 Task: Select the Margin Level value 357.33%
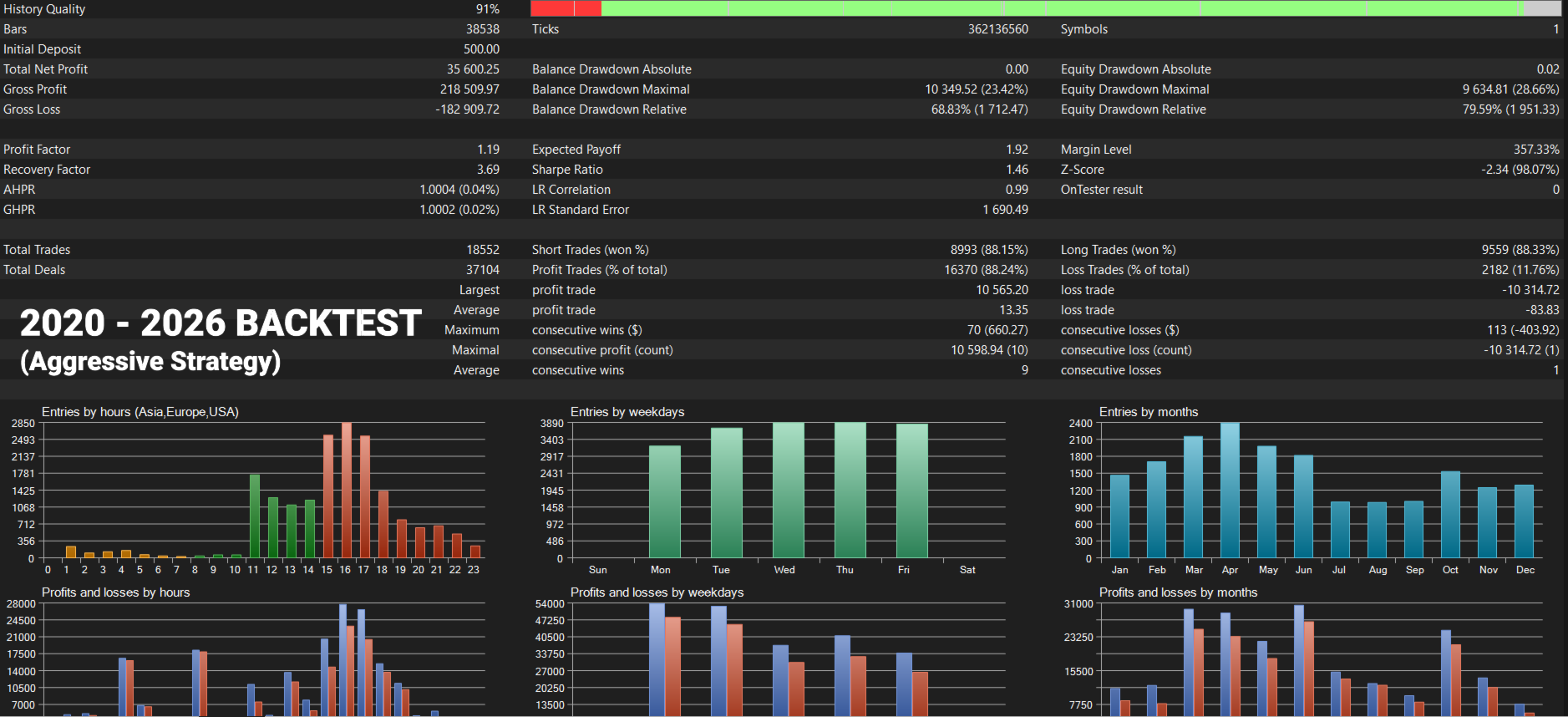click(x=1537, y=150)
